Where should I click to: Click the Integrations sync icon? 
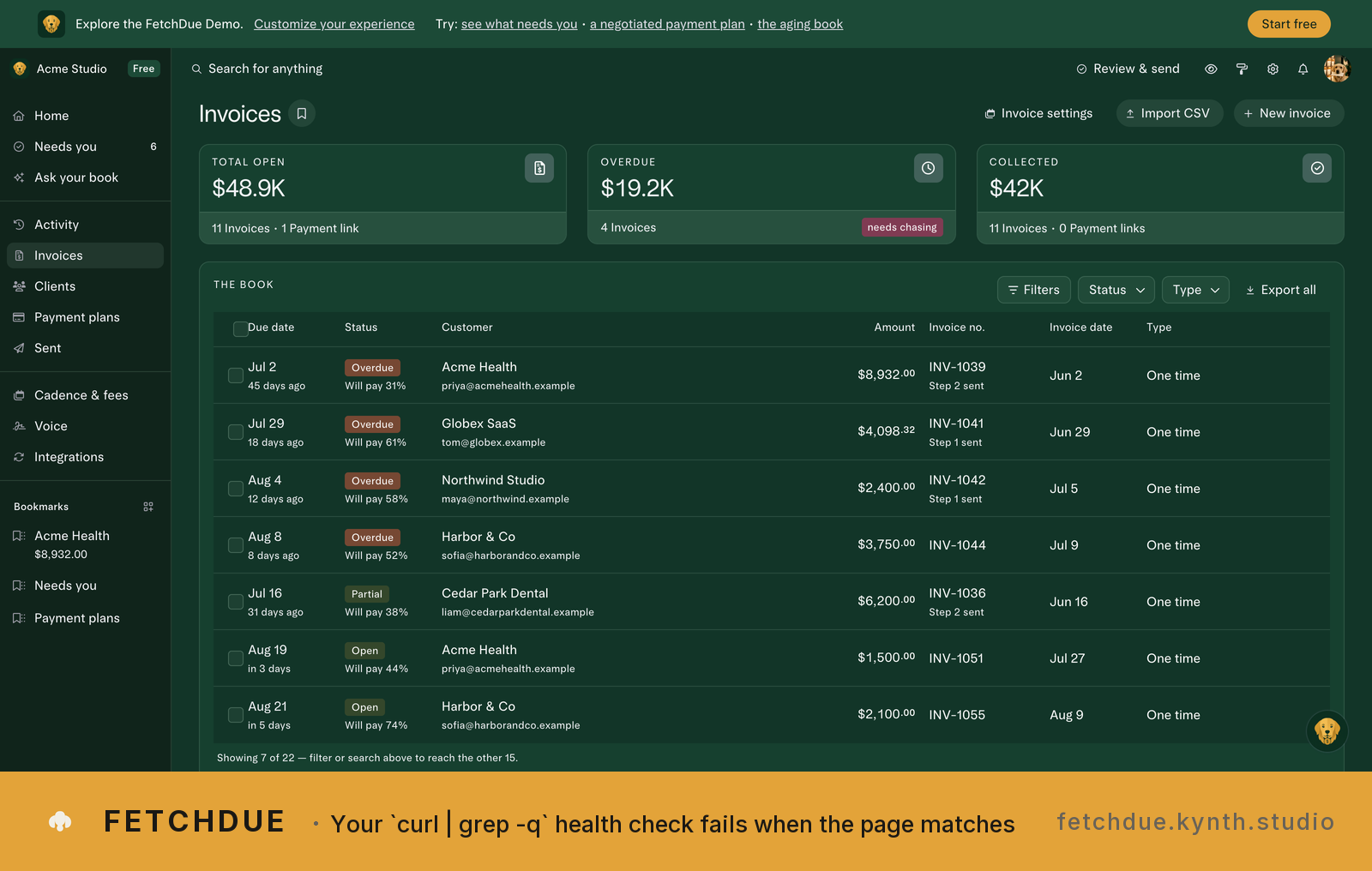(x=19, y=457)
